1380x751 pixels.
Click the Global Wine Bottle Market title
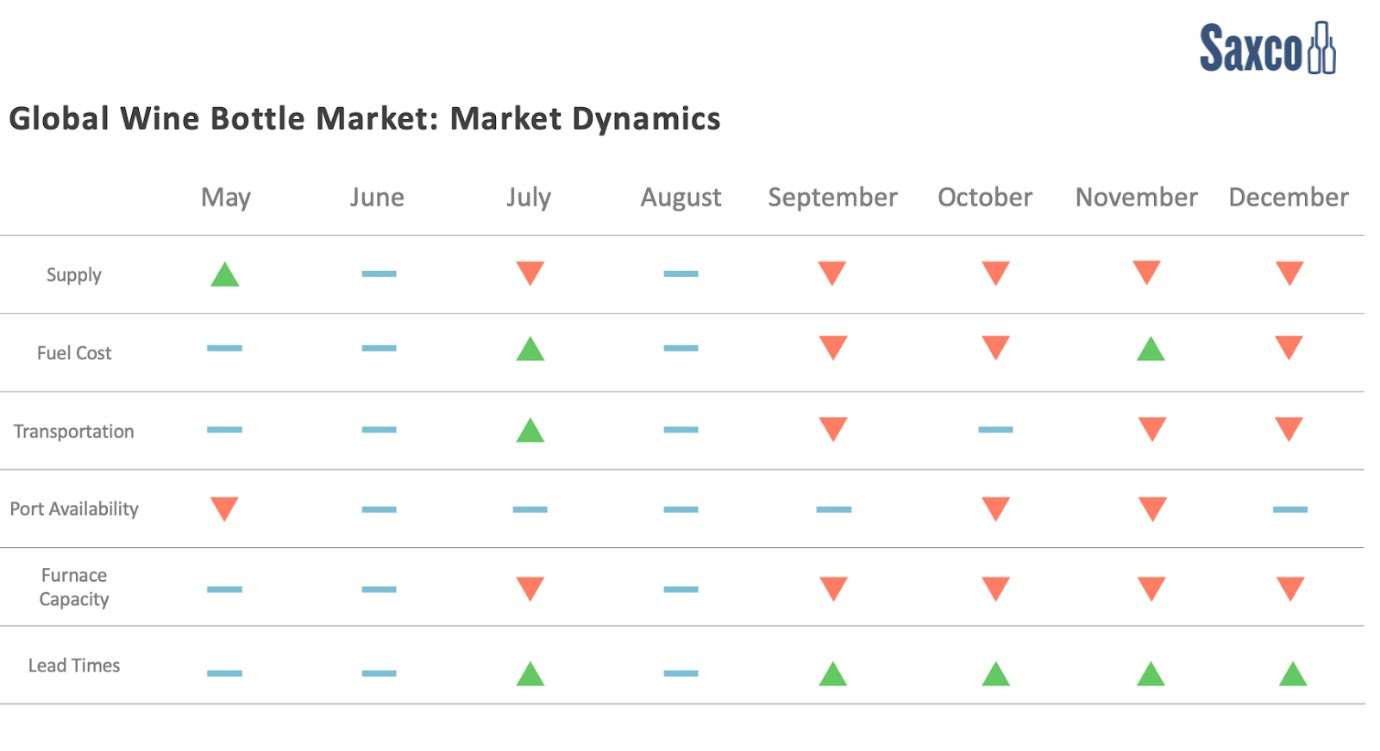365,119
